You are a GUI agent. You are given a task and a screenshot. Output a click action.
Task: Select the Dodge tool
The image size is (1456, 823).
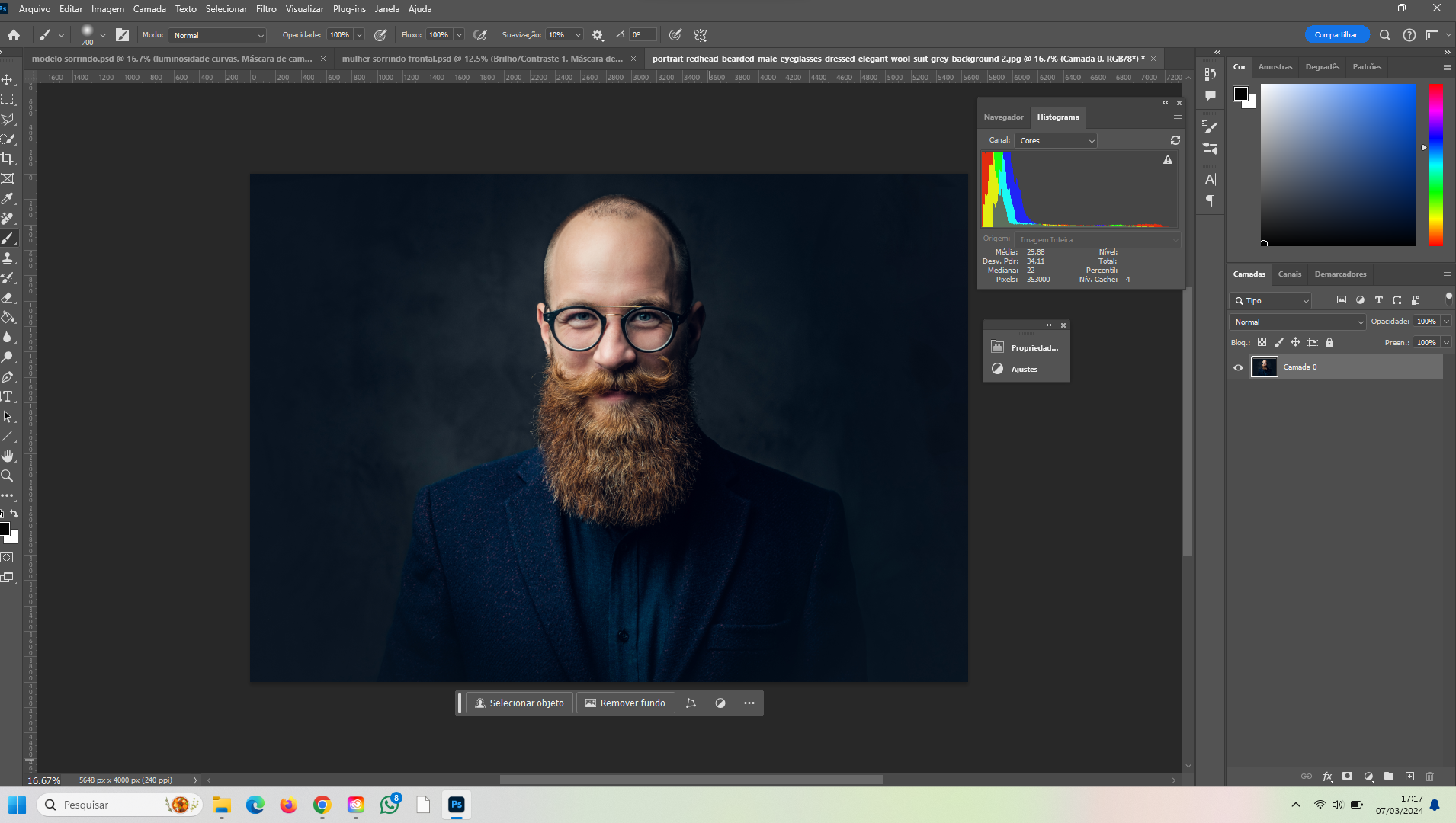8,357
